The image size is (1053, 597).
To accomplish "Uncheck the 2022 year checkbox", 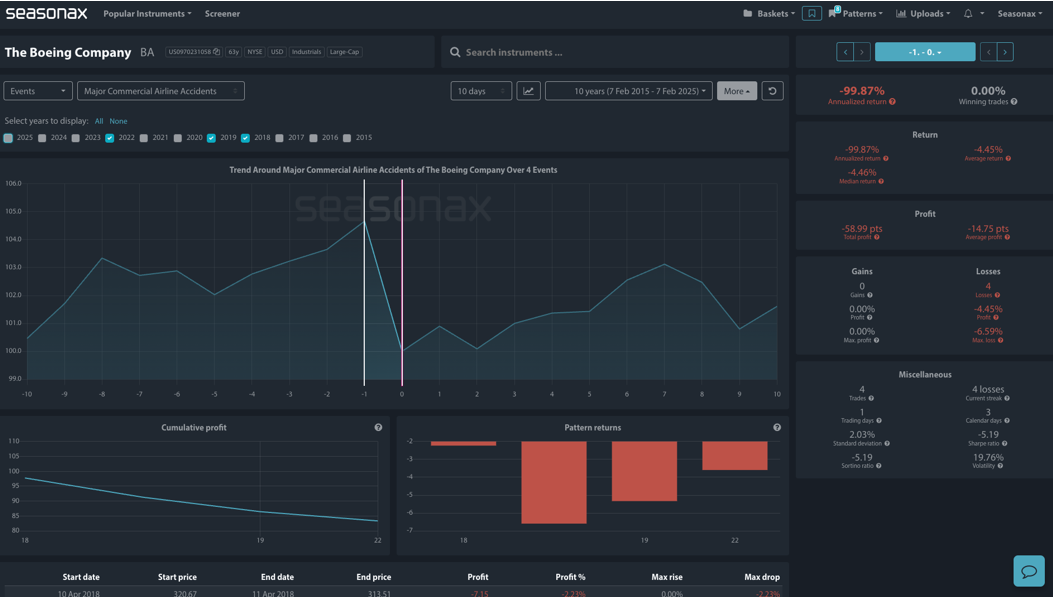I will 109,138.
